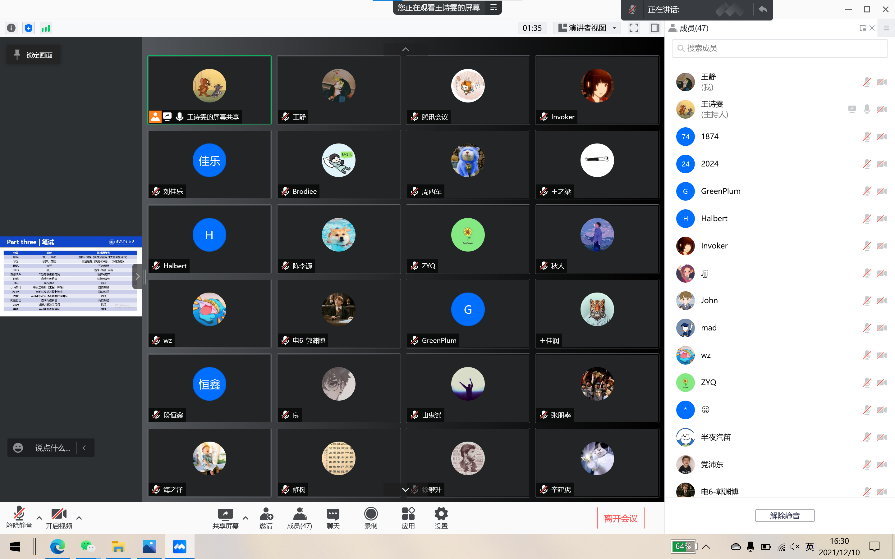Expand microphone options arrow beside mute

click(39, 517)
